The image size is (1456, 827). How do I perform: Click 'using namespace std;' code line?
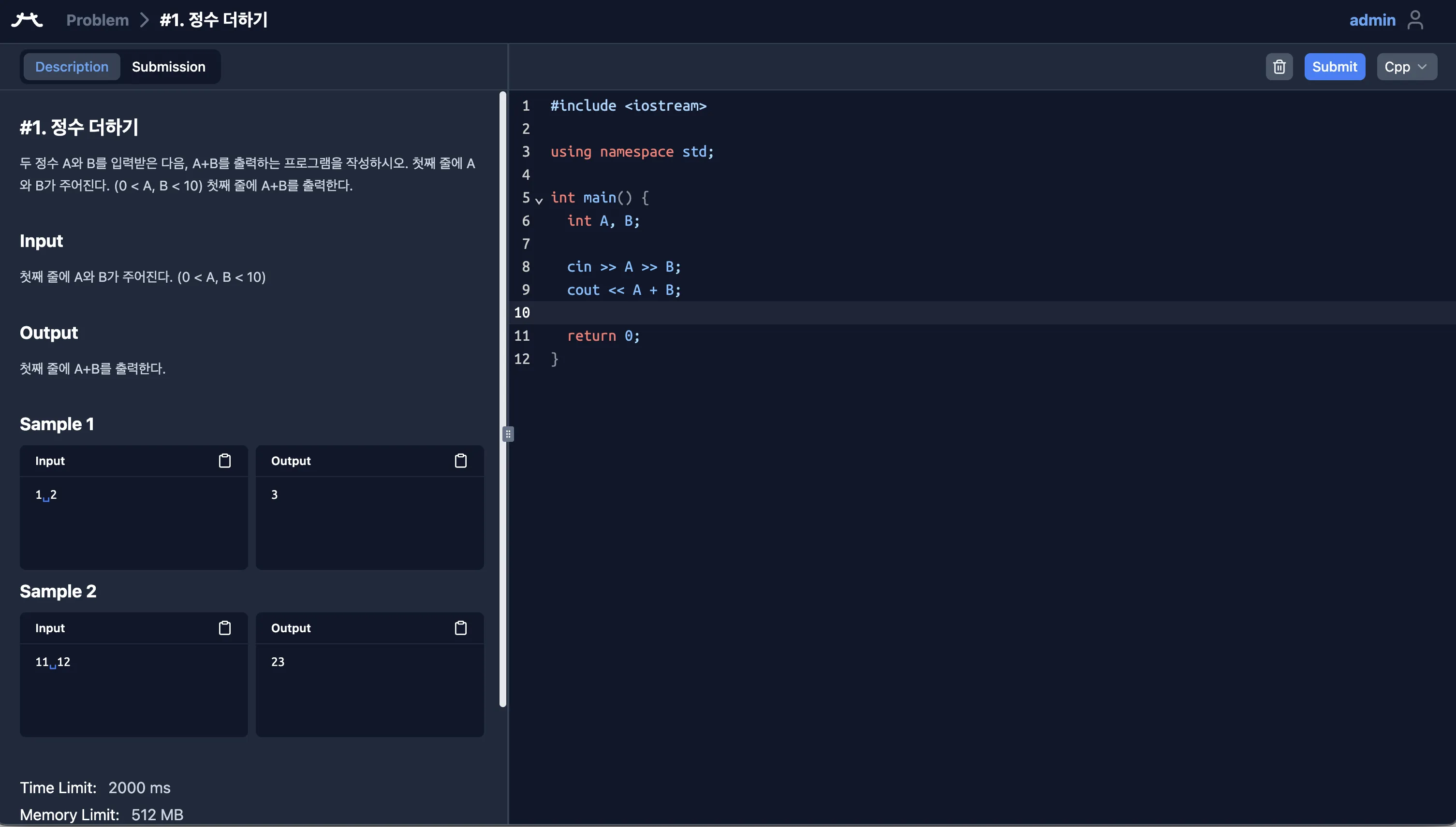pos(632,152)
